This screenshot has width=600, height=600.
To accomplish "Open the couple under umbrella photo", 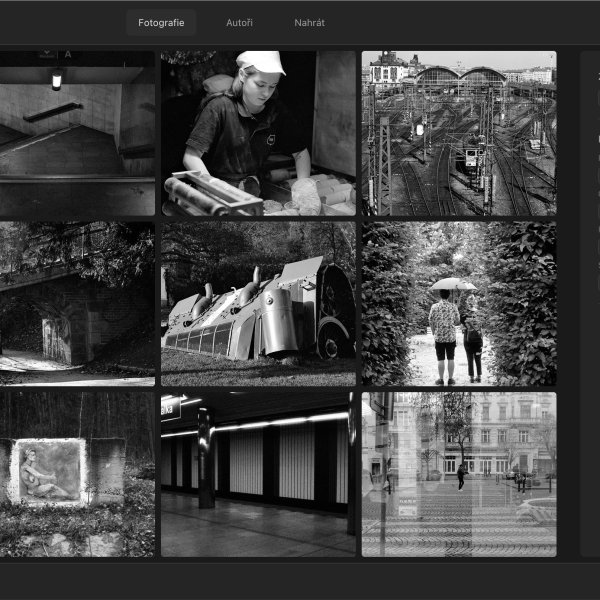I will 458,303.
